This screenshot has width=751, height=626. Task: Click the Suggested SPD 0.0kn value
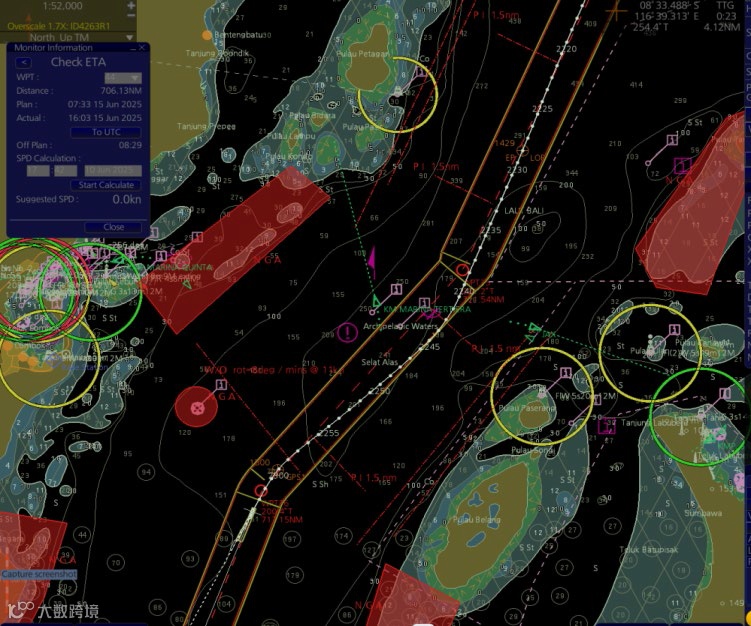click(x=126, y=199)
